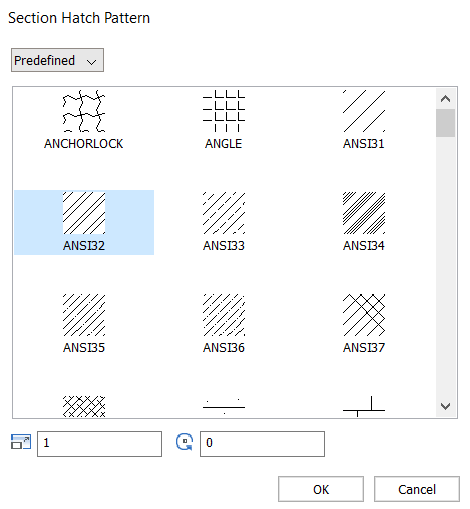Choose the ANSI33 dashed hatch pattern
470x509 pixels.
tap(224, 222)
